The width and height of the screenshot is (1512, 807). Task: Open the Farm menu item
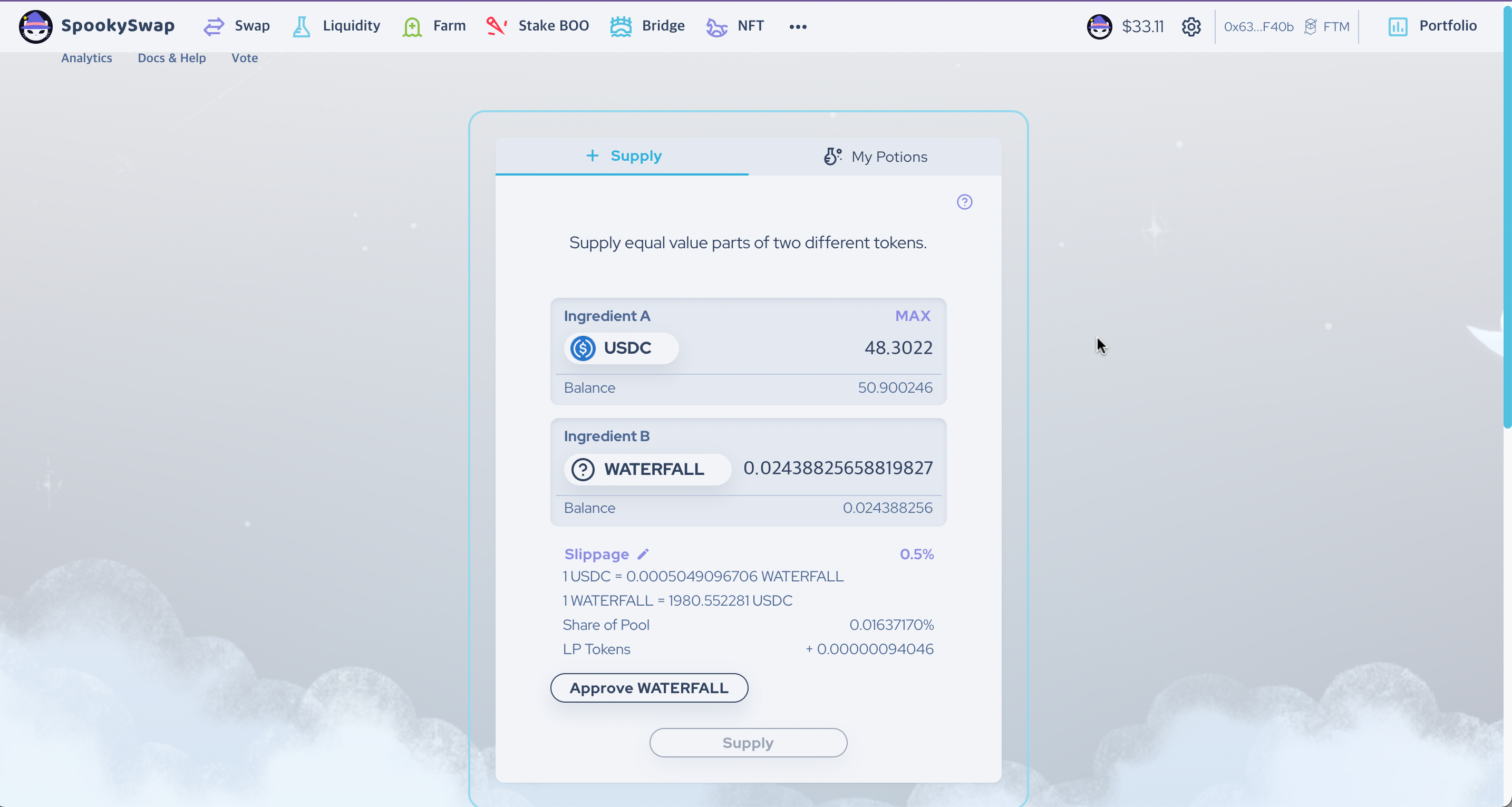(434, 26)
